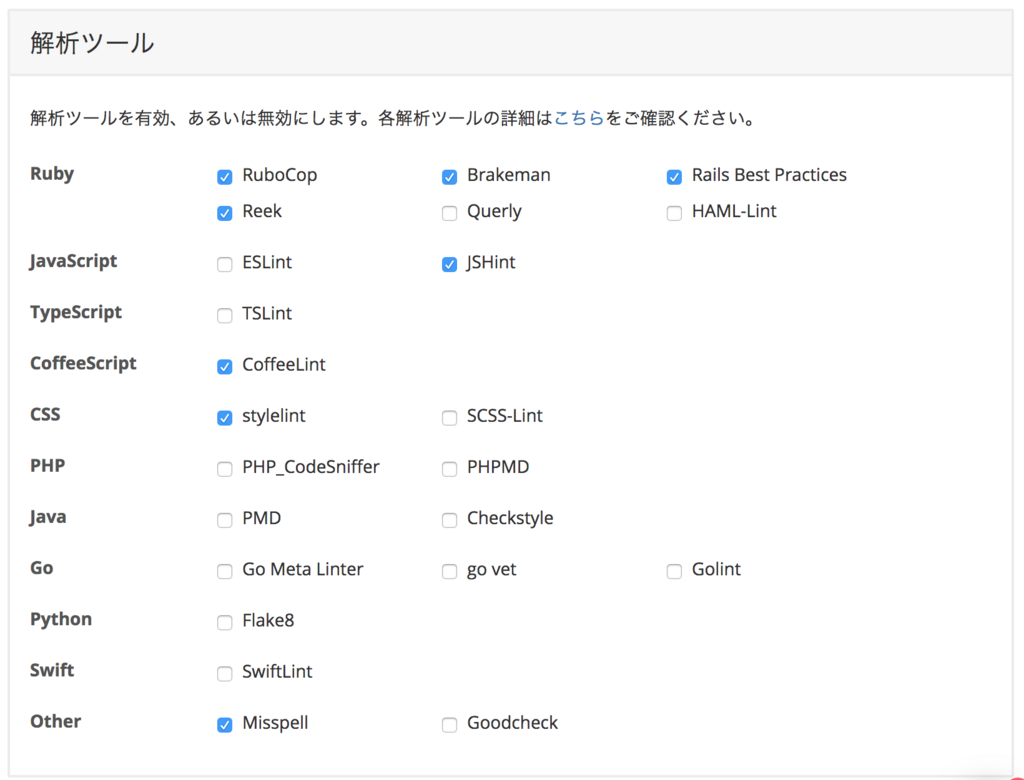1024x780 pixels.
Task: Check the PHPMD checkbox
Action: 449,469
